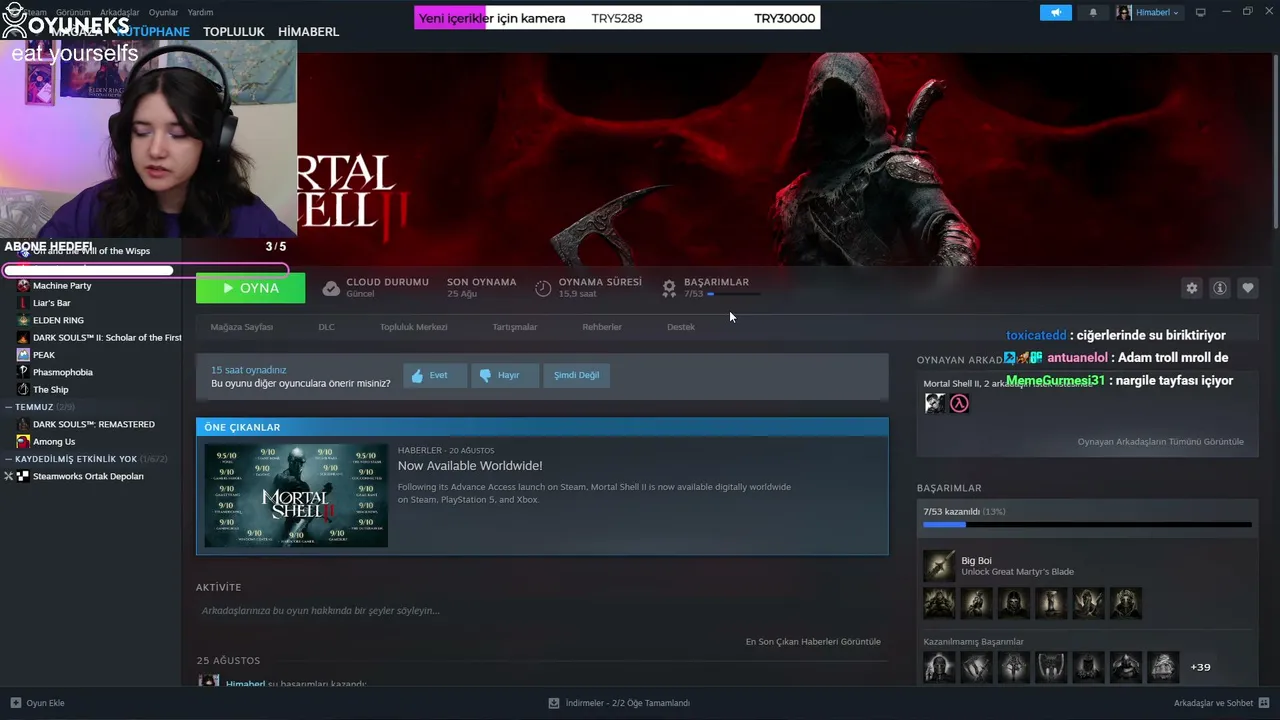1280x720 pixels.
Task: Select Phasmophobia in the library list
Action: (x=63, y=372)
